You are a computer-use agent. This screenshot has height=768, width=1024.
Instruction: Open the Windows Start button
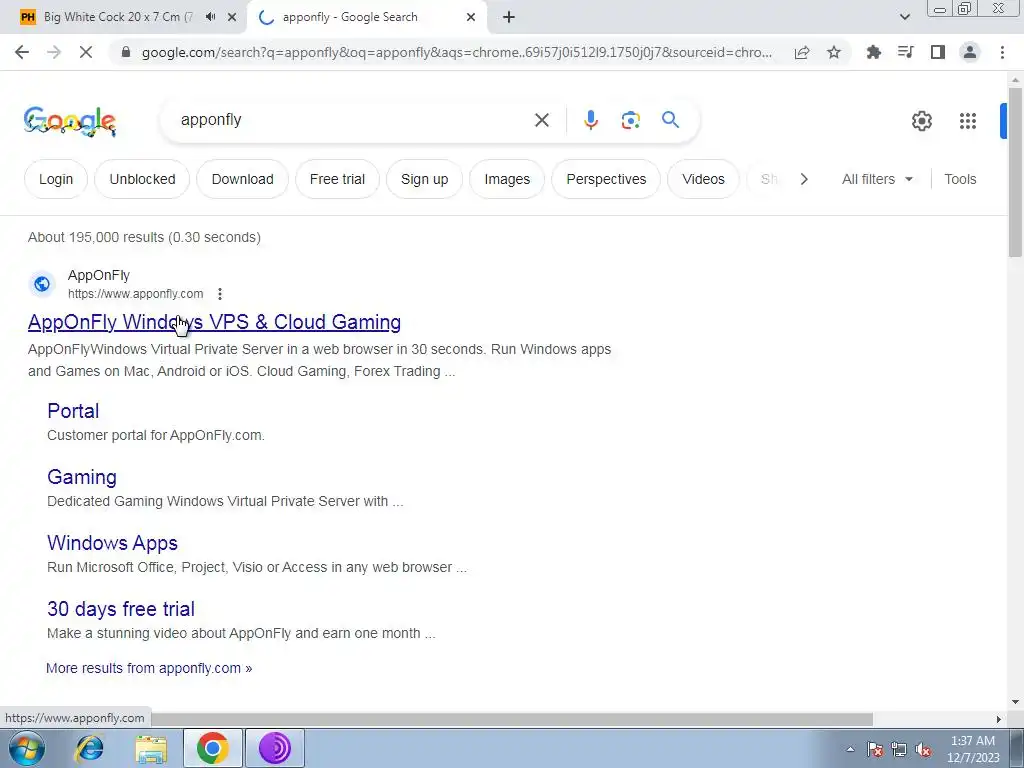27,748
